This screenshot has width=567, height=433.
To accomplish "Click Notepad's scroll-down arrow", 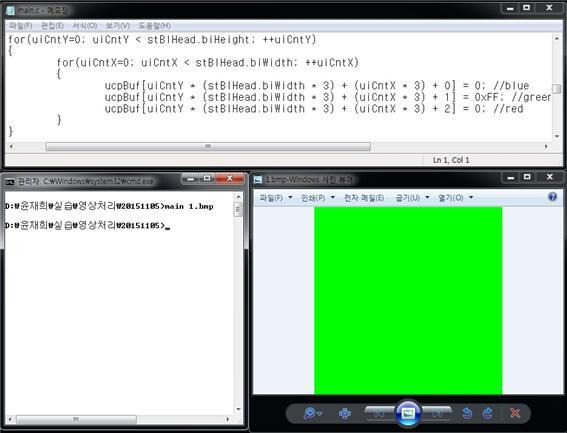I will (557, 136).
